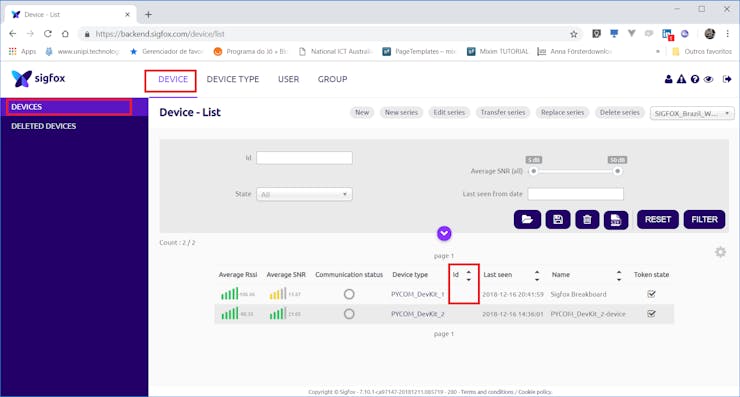
Task: Click the browser address bar URL
Action: tap(160, 34)
